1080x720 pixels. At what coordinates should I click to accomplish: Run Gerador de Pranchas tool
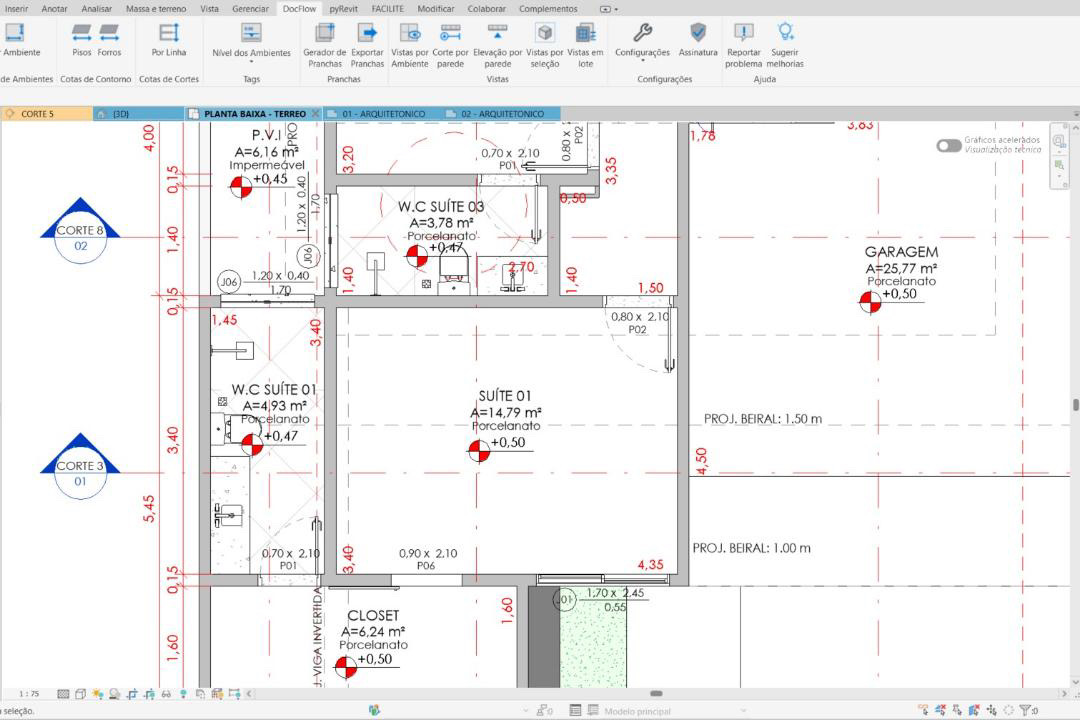click(x=324, y=45)
